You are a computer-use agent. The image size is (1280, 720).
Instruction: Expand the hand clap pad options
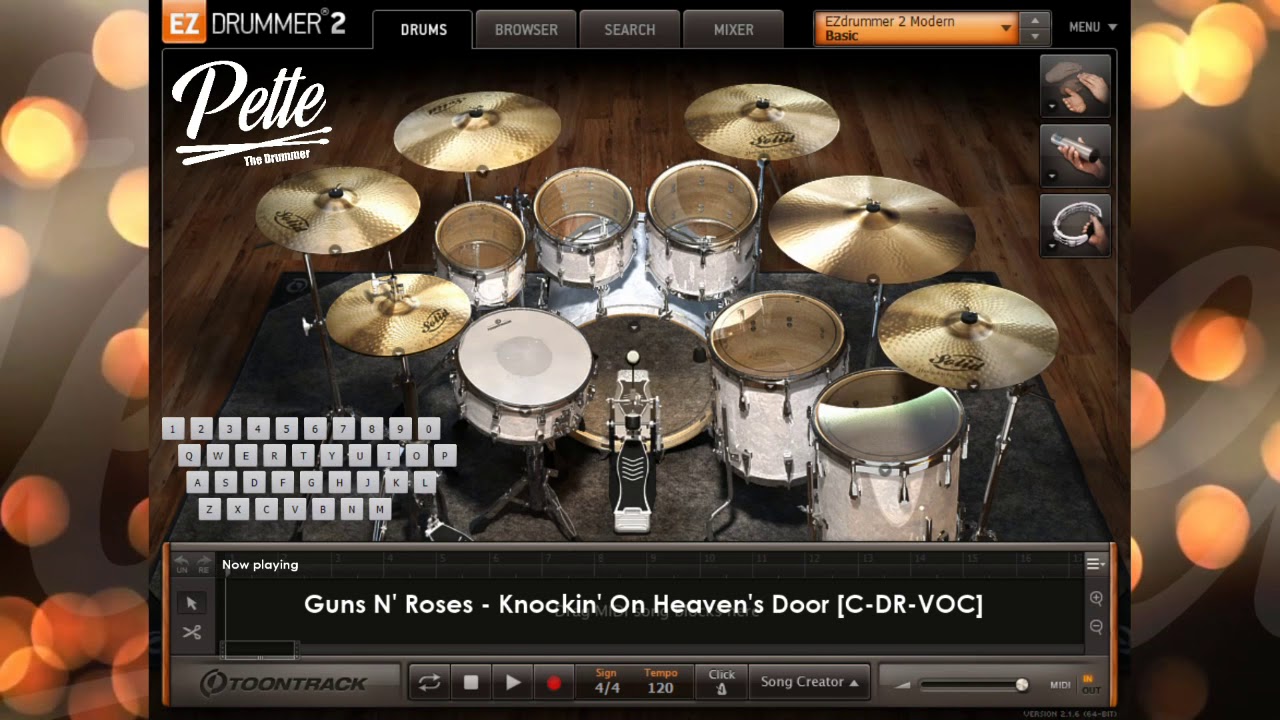[1051, 106]
